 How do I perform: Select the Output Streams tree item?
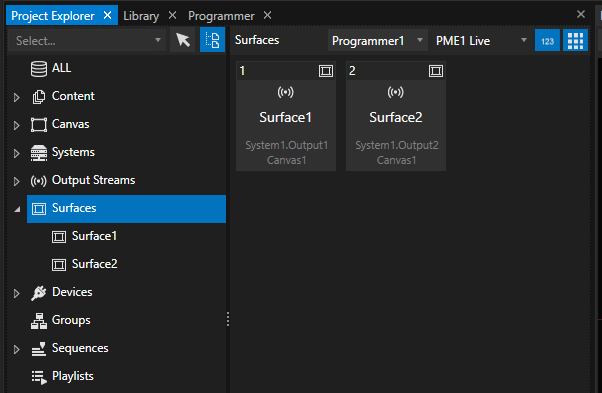coord(93,180)
